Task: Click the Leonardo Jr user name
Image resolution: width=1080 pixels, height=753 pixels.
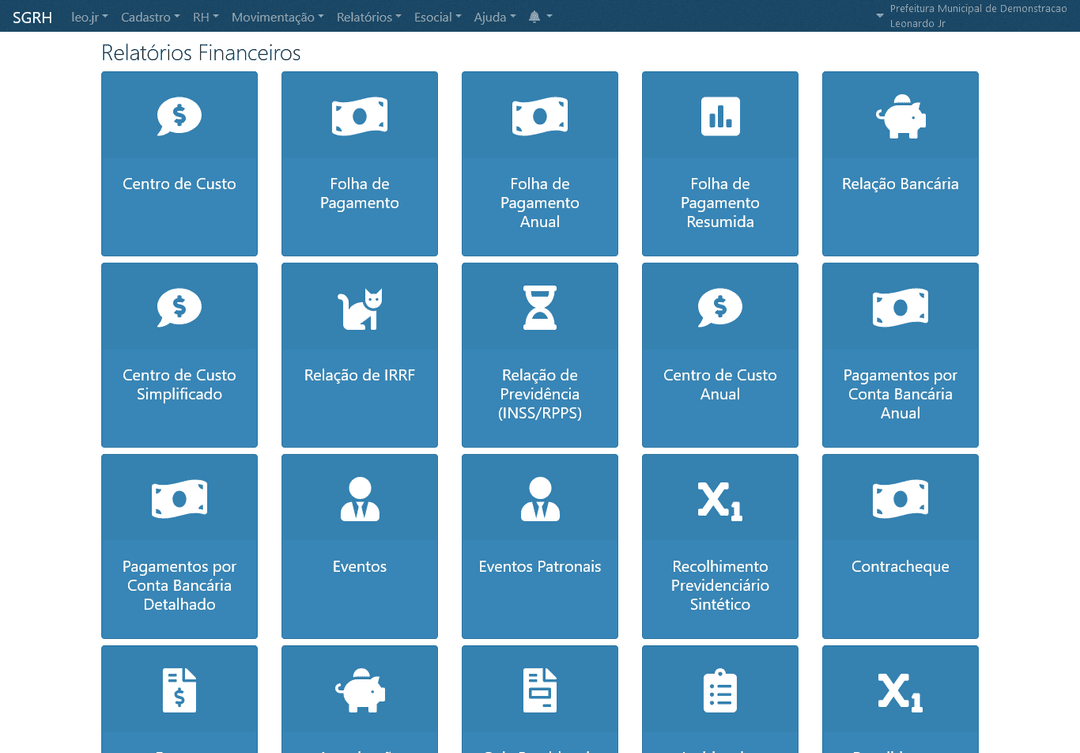Action: [917, 23]
